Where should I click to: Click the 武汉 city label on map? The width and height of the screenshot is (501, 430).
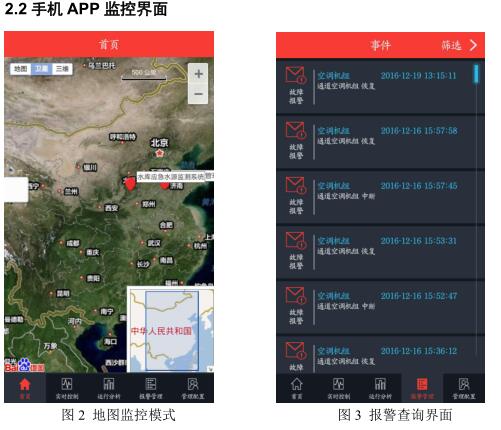pyautogui.click(x=154, y=243)
